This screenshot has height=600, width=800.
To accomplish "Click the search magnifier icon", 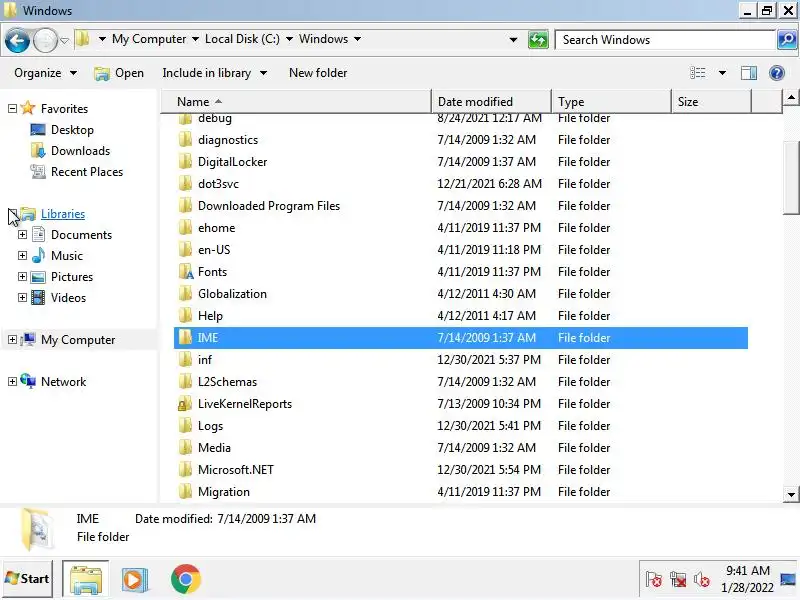I will click(787, 40).
